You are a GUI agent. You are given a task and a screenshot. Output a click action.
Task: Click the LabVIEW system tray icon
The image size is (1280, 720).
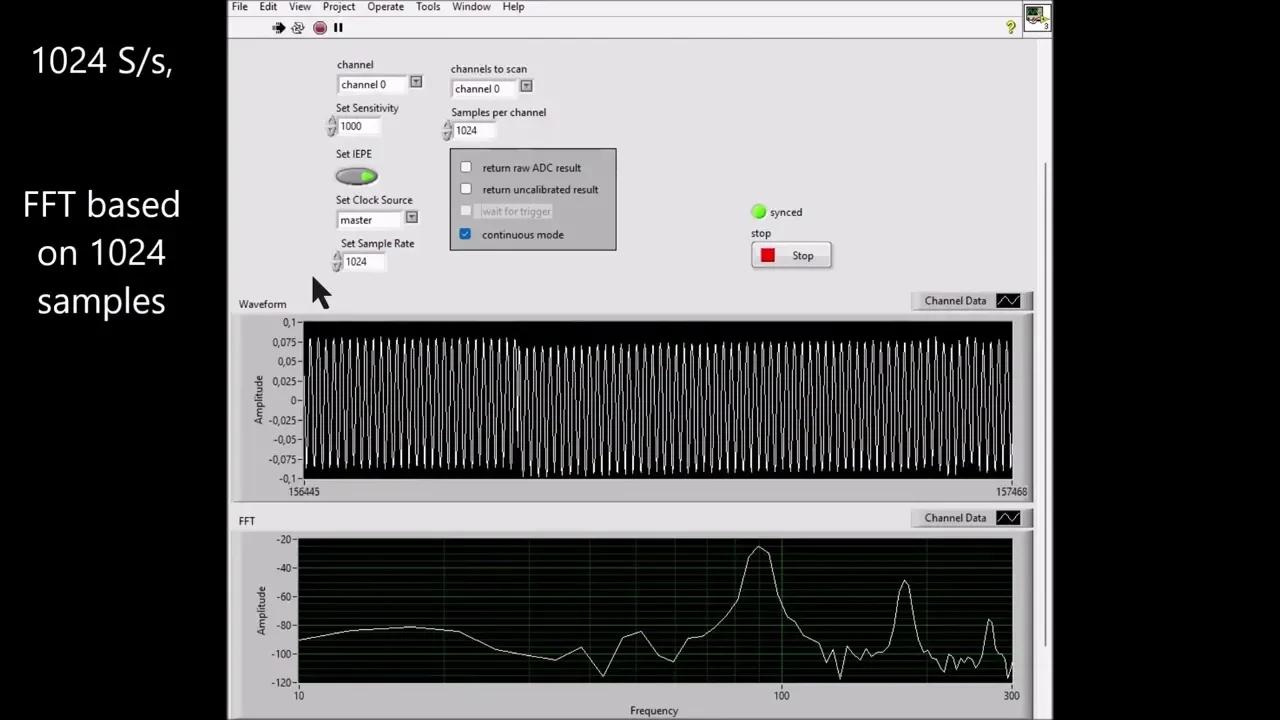1036,16
